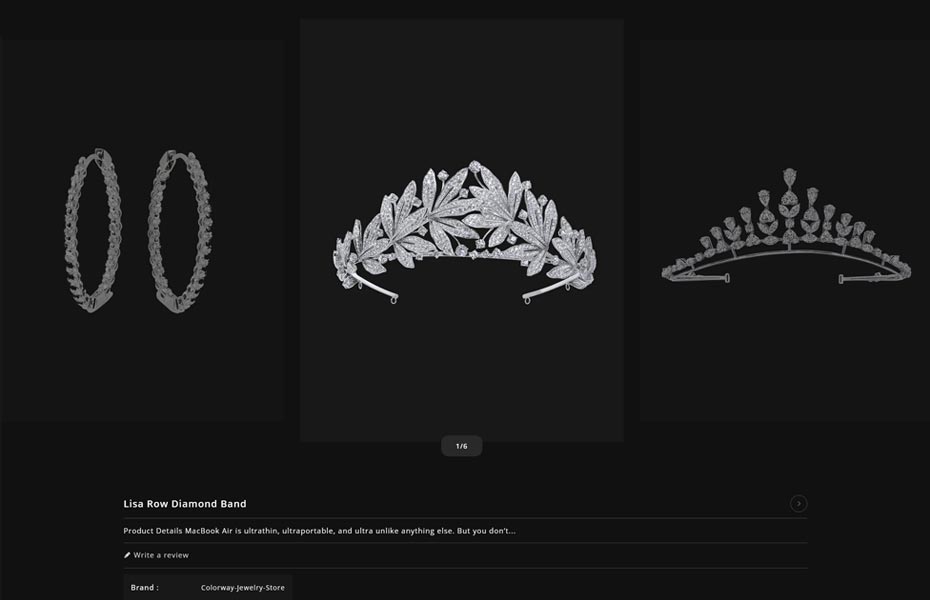Click the top pear-shaped diamond on the right tiara
The width and height of the screenshot is (930, 600).
point(789,178)
